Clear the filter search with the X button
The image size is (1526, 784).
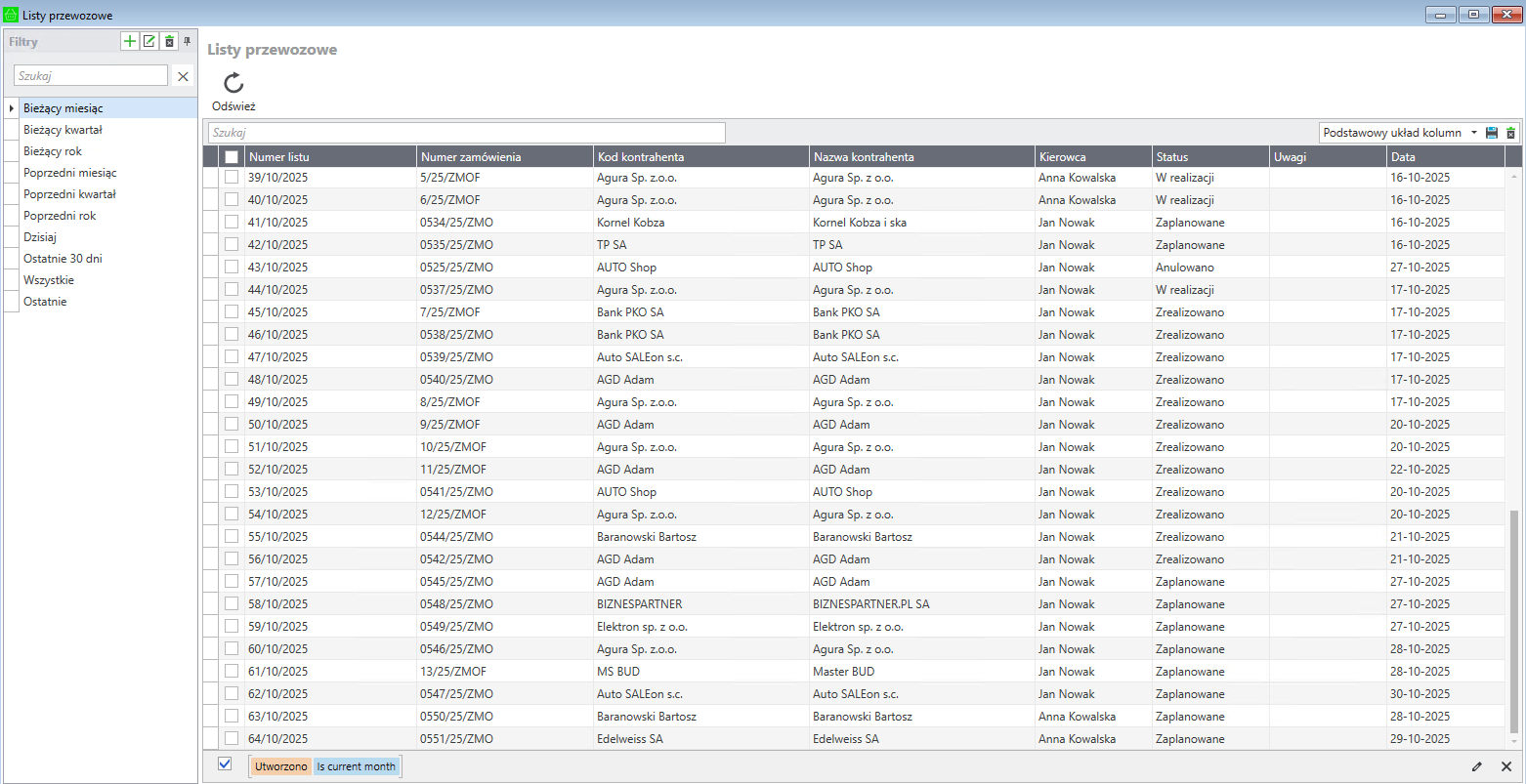tap(183, 76)
